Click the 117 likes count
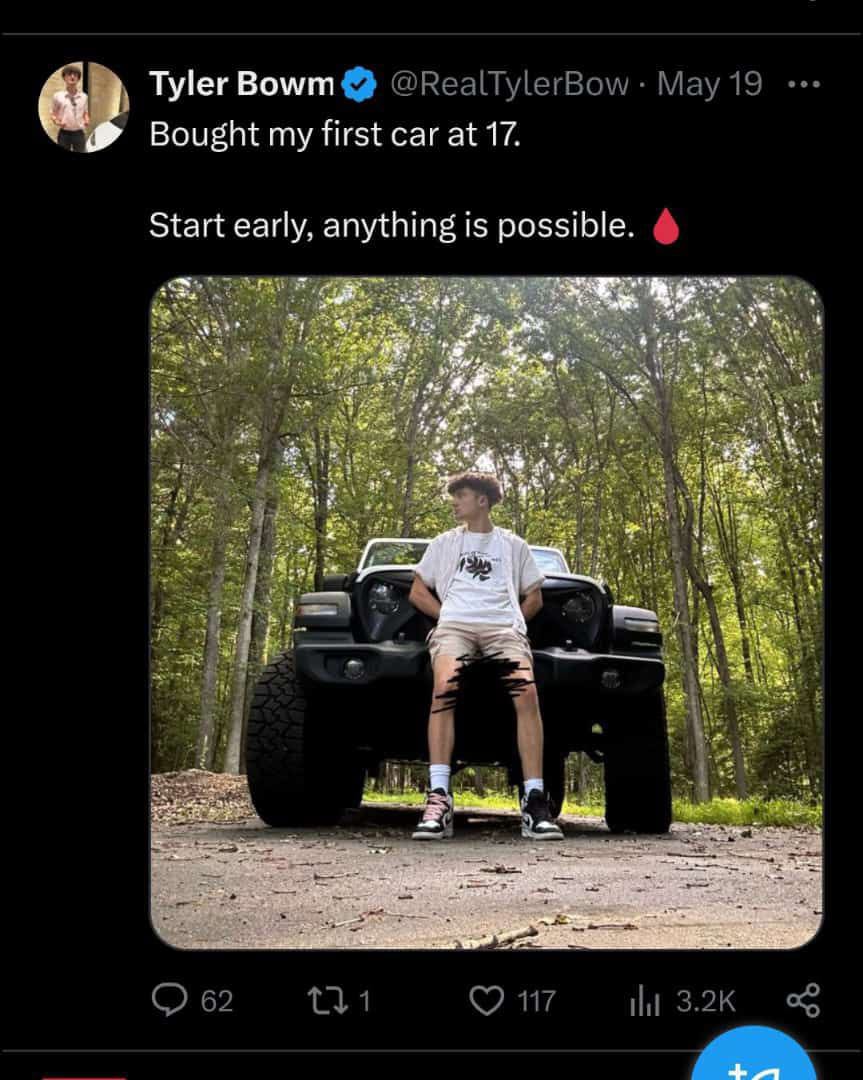The height and width of the screenshot is (1080, 863). click(536, 1001)
